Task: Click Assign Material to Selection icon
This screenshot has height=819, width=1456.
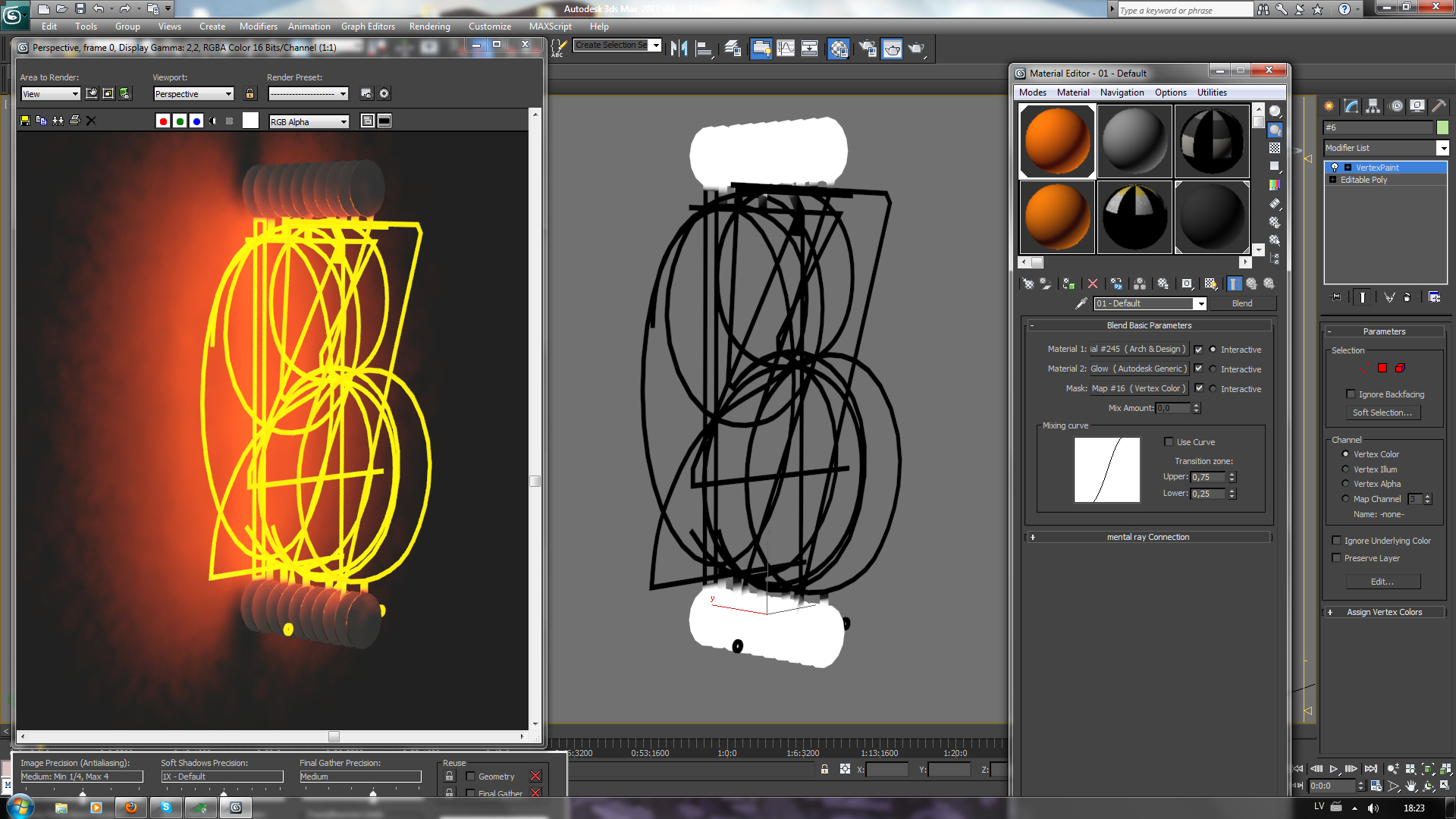Action: click(1068, 284)
